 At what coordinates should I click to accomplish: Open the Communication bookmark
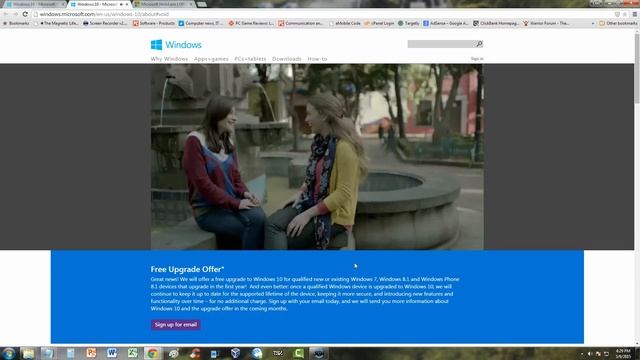(301, 23)
